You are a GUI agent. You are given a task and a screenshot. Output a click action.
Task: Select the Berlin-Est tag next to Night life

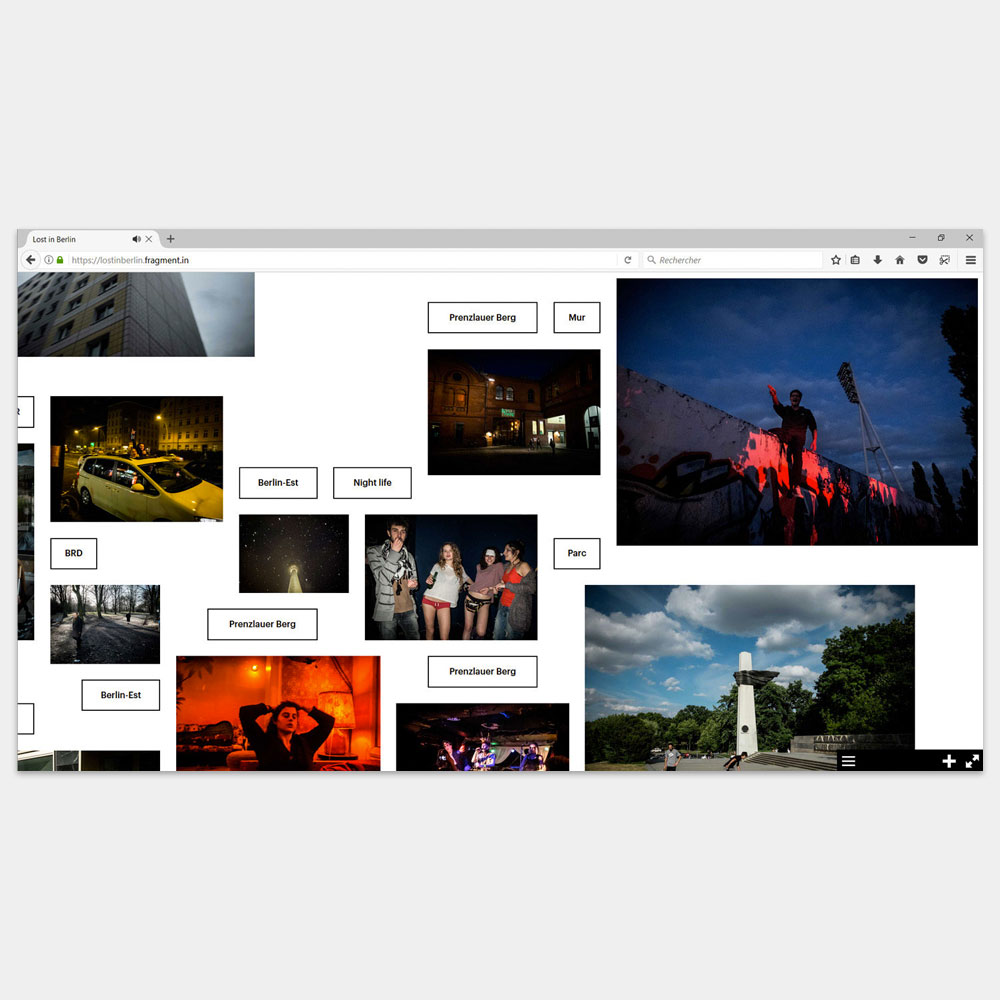pyautogui.click(x=278, y=483)
